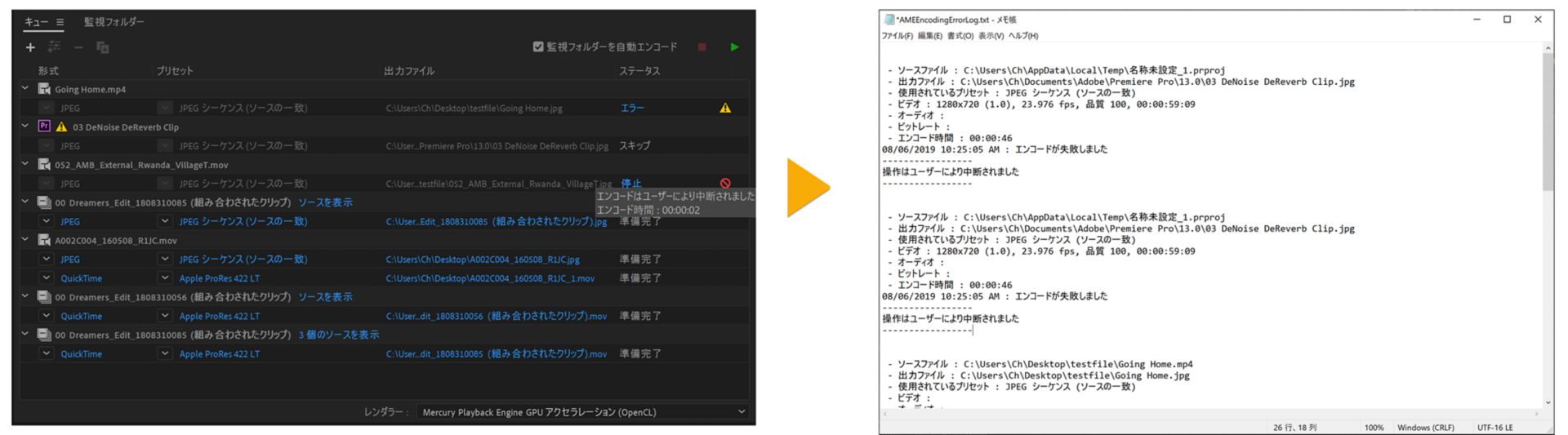1568x435 pixels.
Task: Select the 03 DeNoise DeReverb Clip row
Action: pyautogui.click(x=384, y=127)
